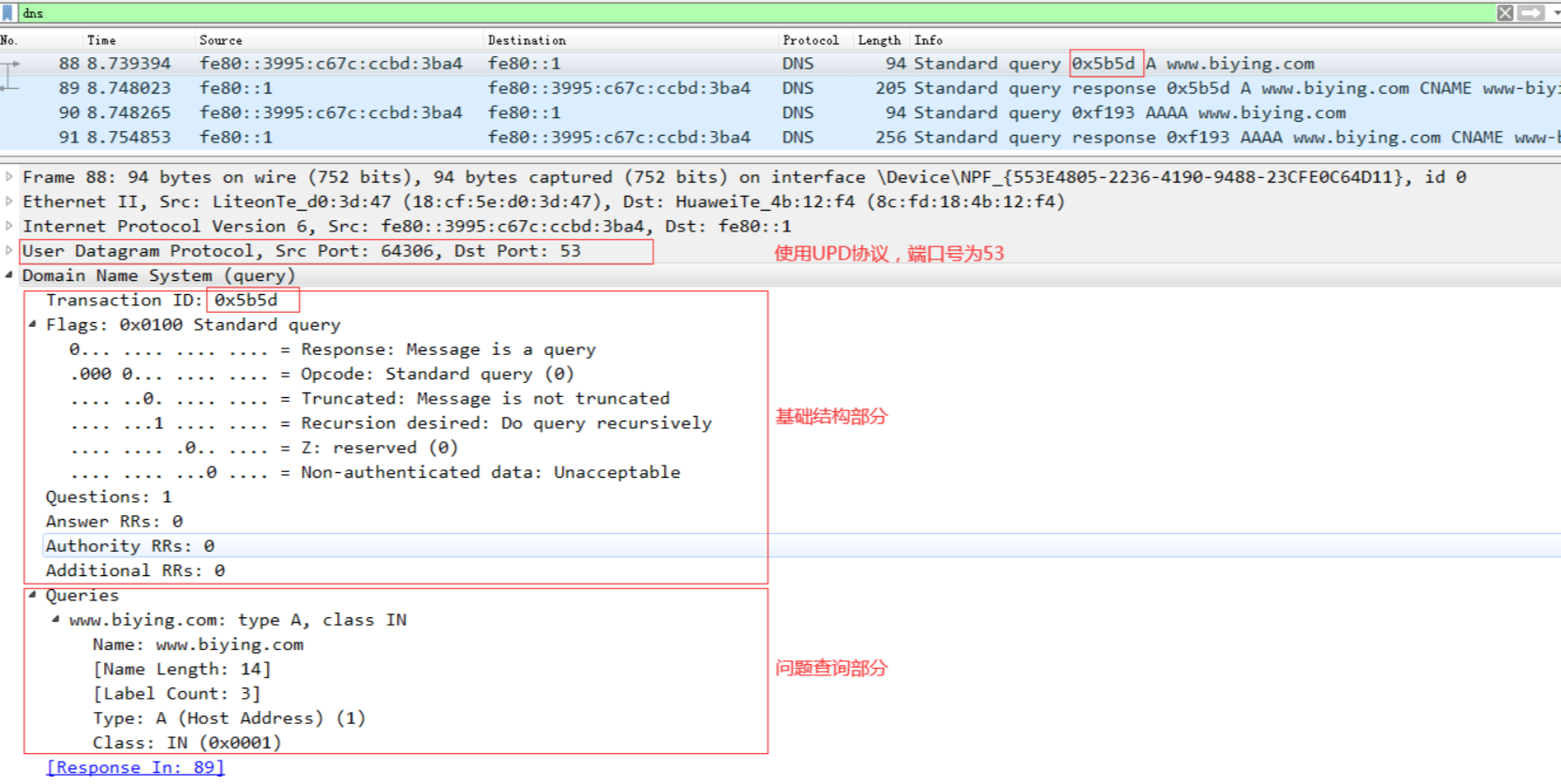Collapse the Domain Name System section
Screen dimensions: 1561x784
[9, 275]
